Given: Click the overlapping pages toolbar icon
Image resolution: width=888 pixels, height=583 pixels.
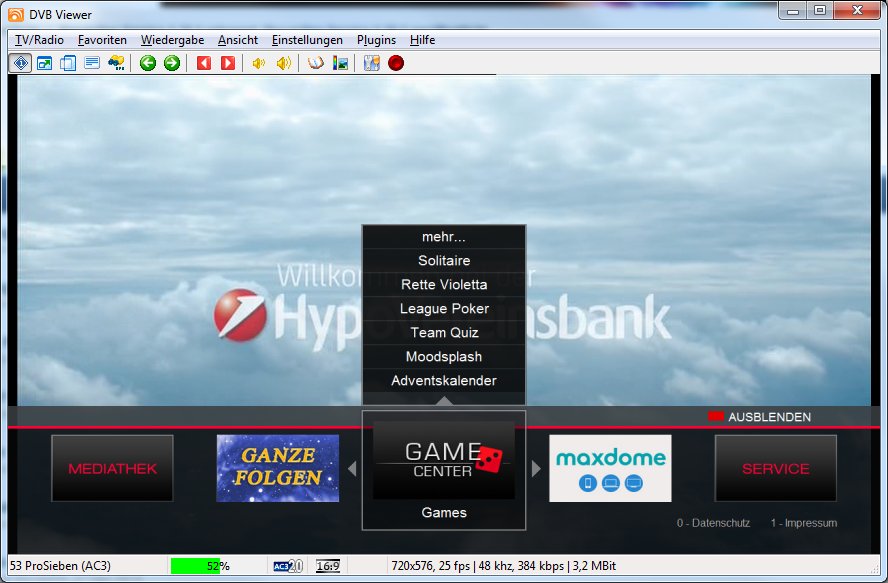Looking at the screenshot, I should 68,63.
